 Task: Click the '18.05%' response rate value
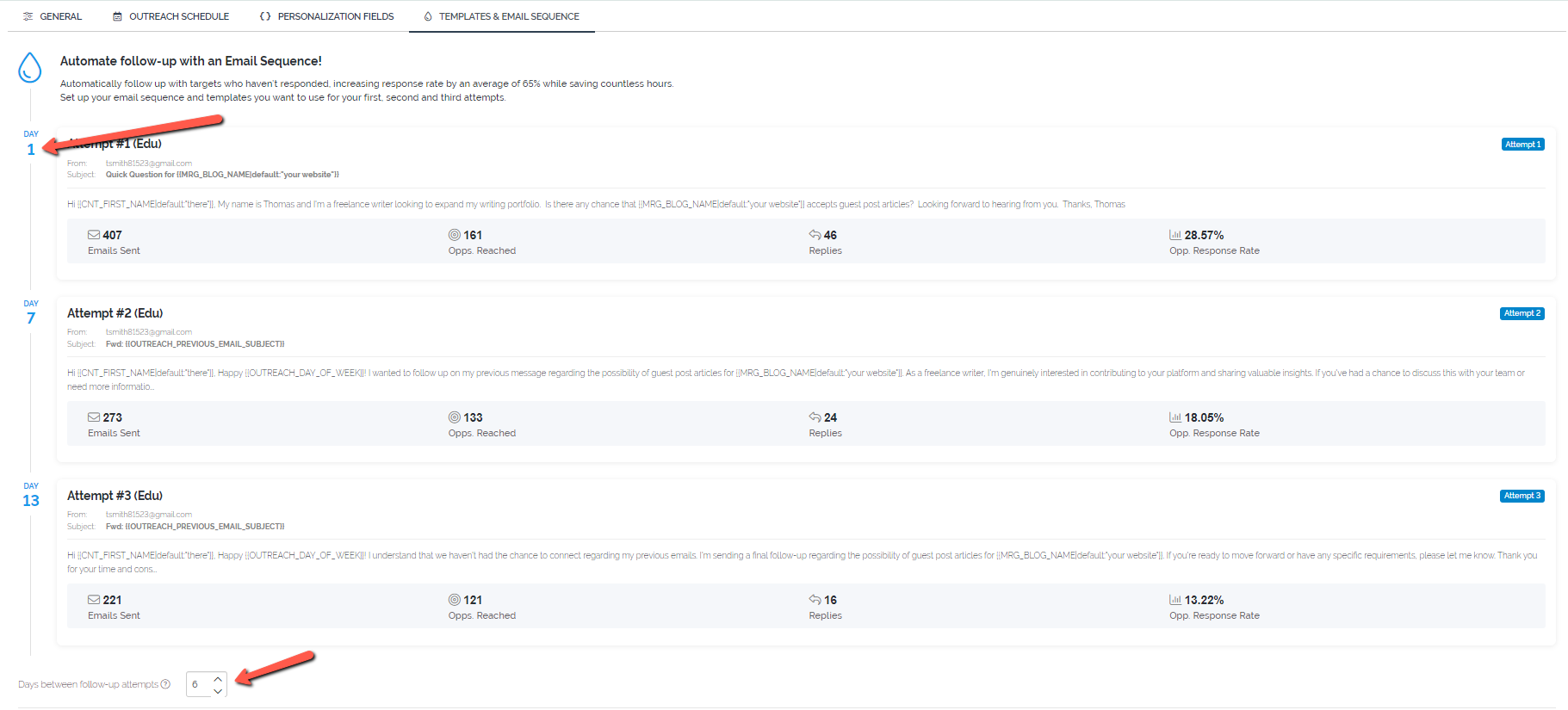click(1204, 417)
